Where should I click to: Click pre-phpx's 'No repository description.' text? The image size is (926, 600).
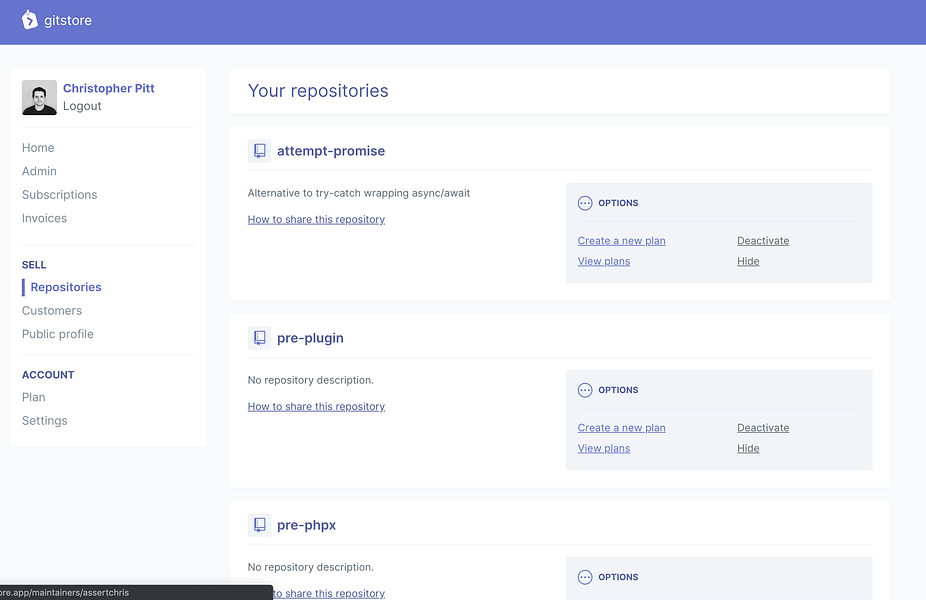coord(311,568)
